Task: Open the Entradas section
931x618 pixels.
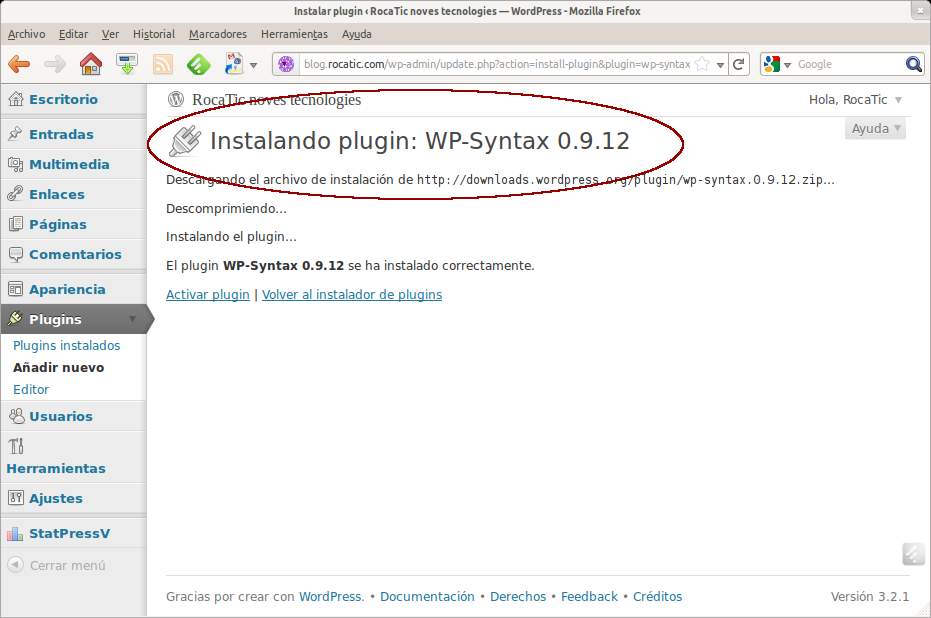Action: pos(62,134)
